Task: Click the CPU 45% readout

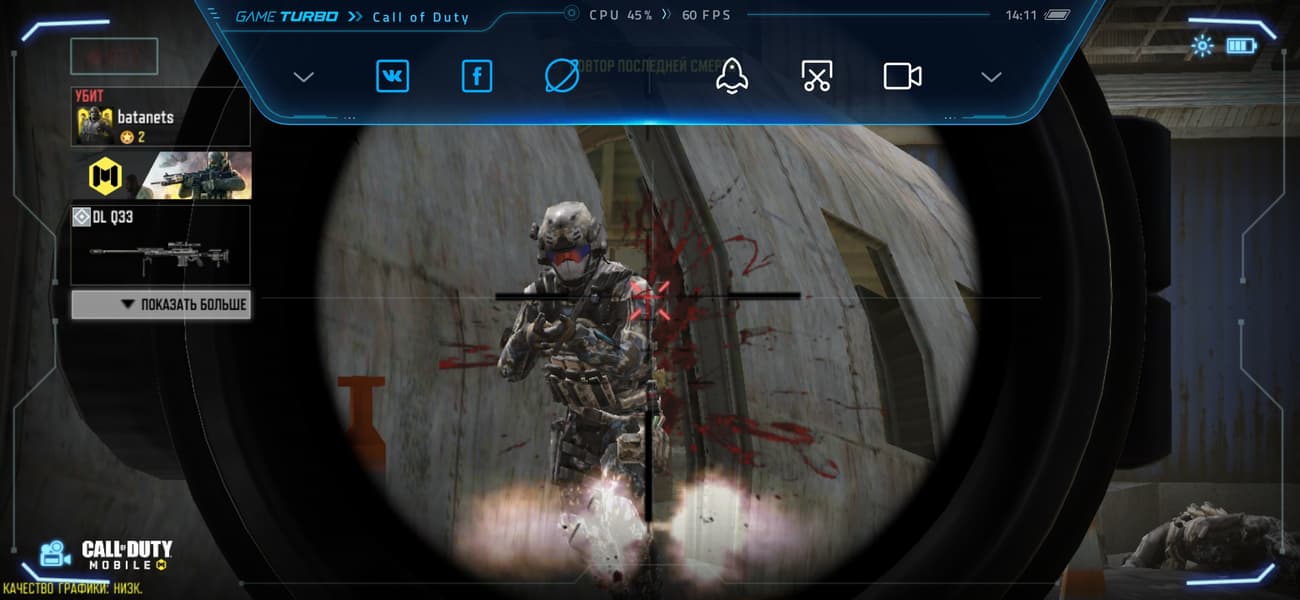Action: (x=621, y=15)
